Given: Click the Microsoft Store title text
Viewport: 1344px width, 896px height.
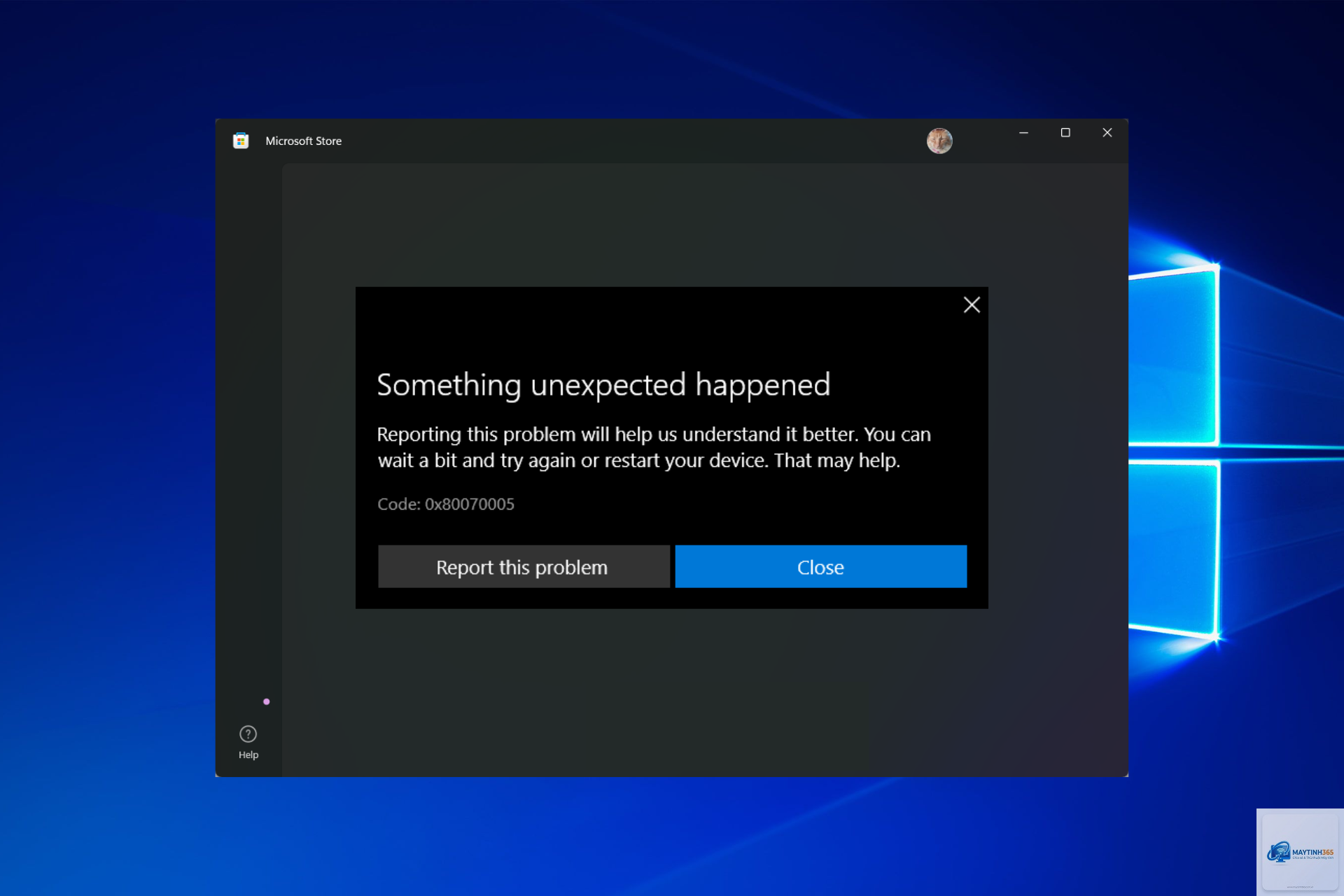Looking at the screenshot, I should click(x=304, y=141).
